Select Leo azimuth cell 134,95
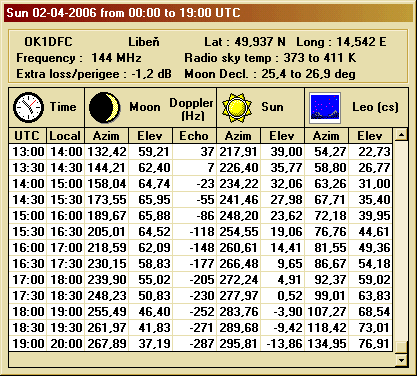Viewport: 417px width, 376px height. tap(327, 344)
